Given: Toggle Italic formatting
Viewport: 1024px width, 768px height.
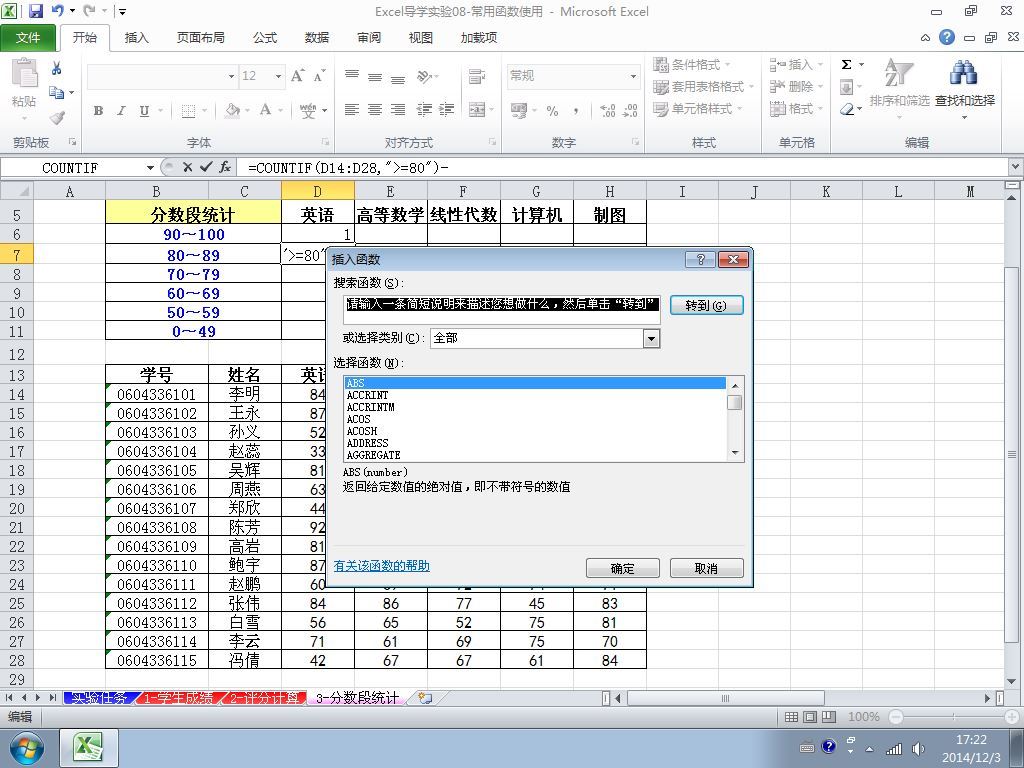Looking at the screenshot, I should pos(121,110).
